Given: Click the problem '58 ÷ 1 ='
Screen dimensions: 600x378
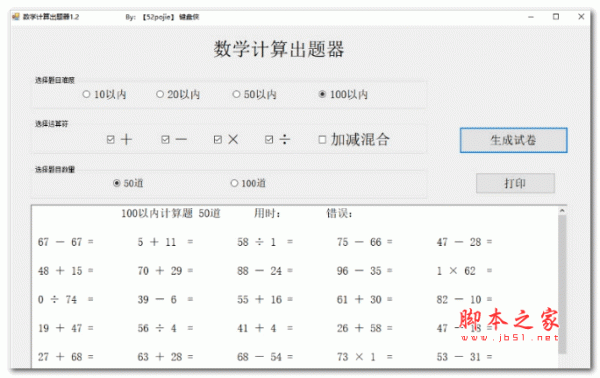Looking at the screenshot, I should click(265, 242).
